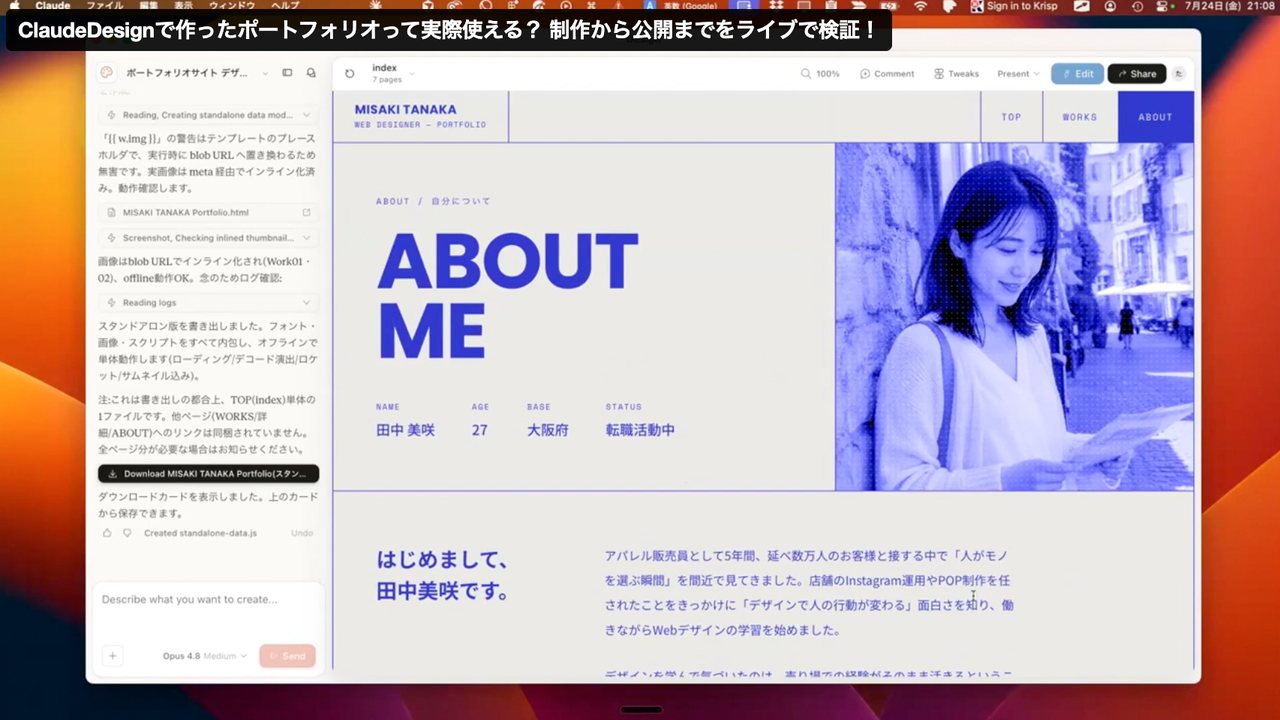Click the reload preview icon beside index

pyautogui.click(x=349, y=73)
